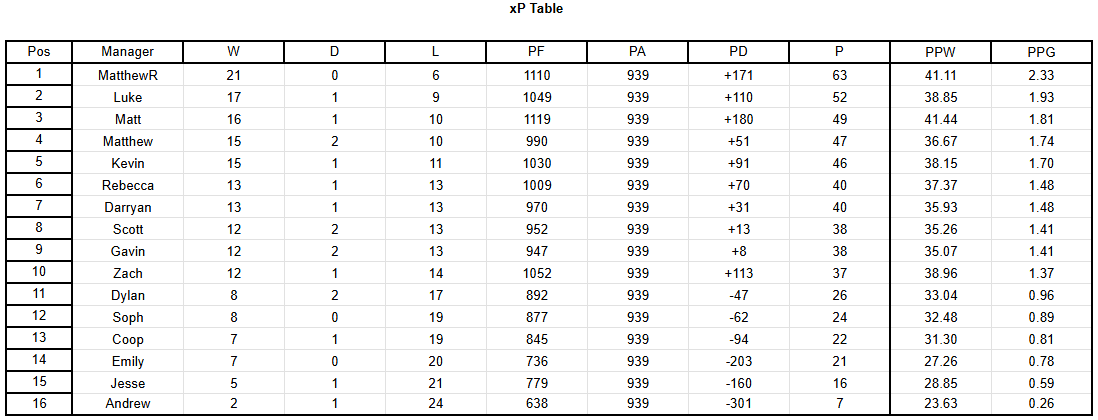Click Andrew's points cell showing 7
The height and width of the screenshot is (420, 1098).
click(839, 404)
